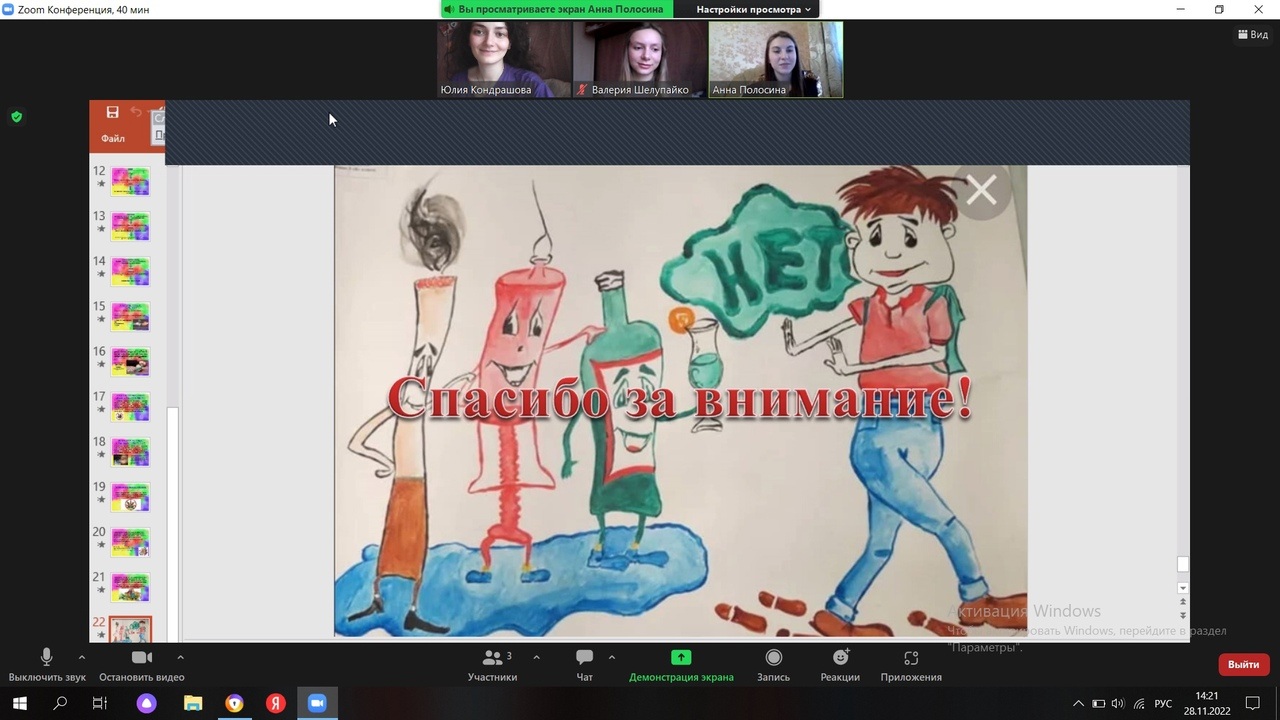
Task: Select slide 20 thumbnail
Action: coord(130,542)
